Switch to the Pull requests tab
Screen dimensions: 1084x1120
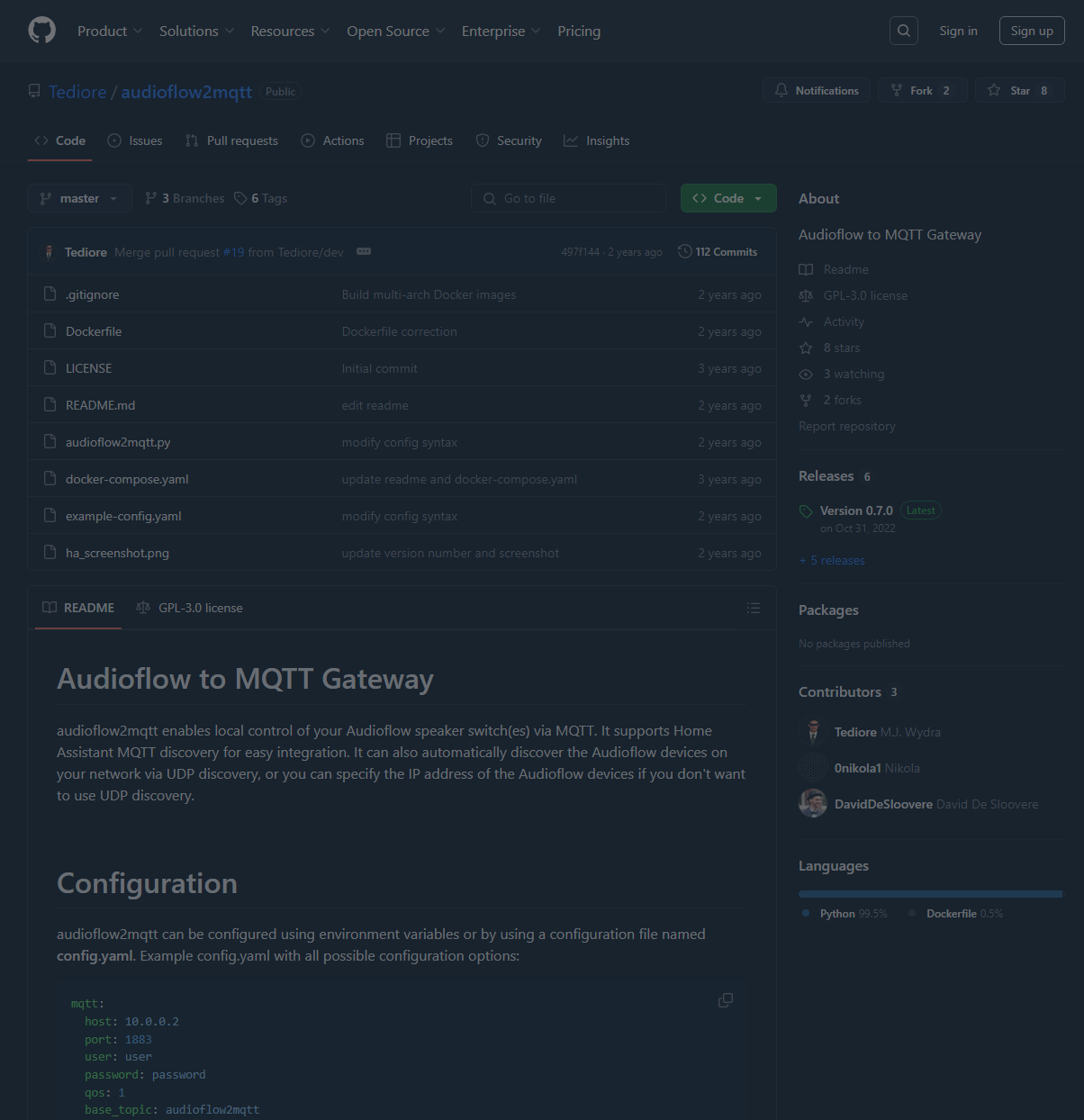click(x=231, y=140)
